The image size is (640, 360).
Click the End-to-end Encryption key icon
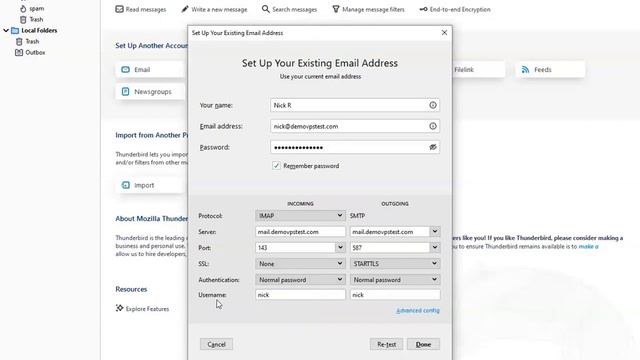(423, 9)
